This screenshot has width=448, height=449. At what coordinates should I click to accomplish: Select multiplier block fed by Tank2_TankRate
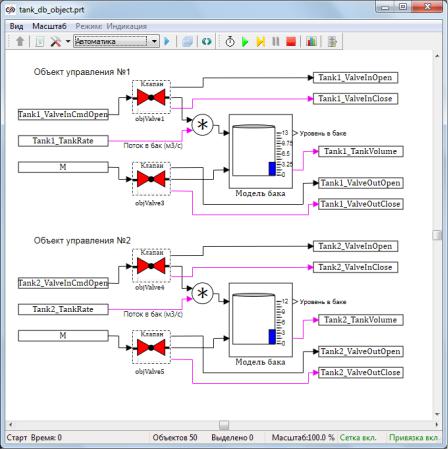(202, 293)
